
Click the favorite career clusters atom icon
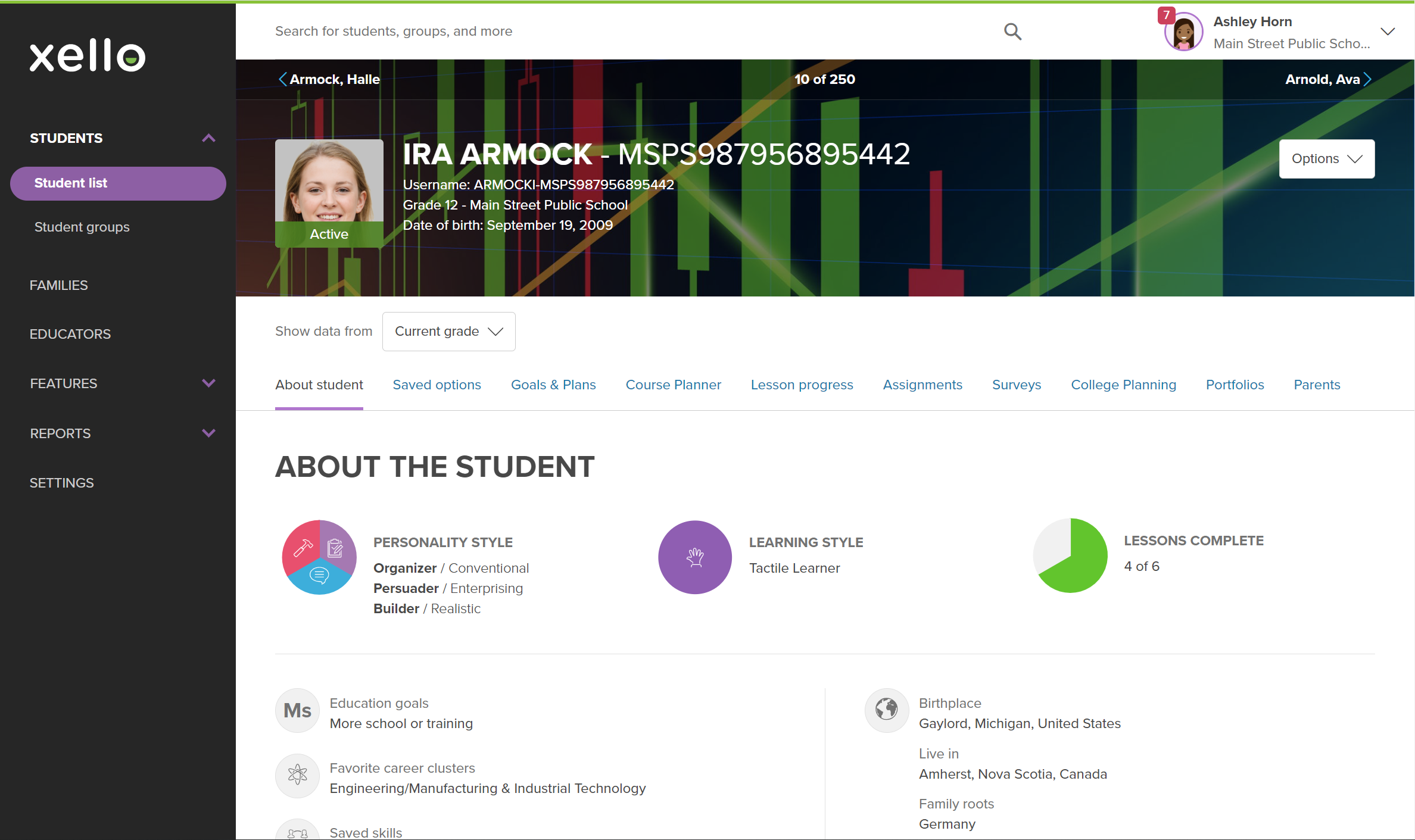tap(297, 775)
